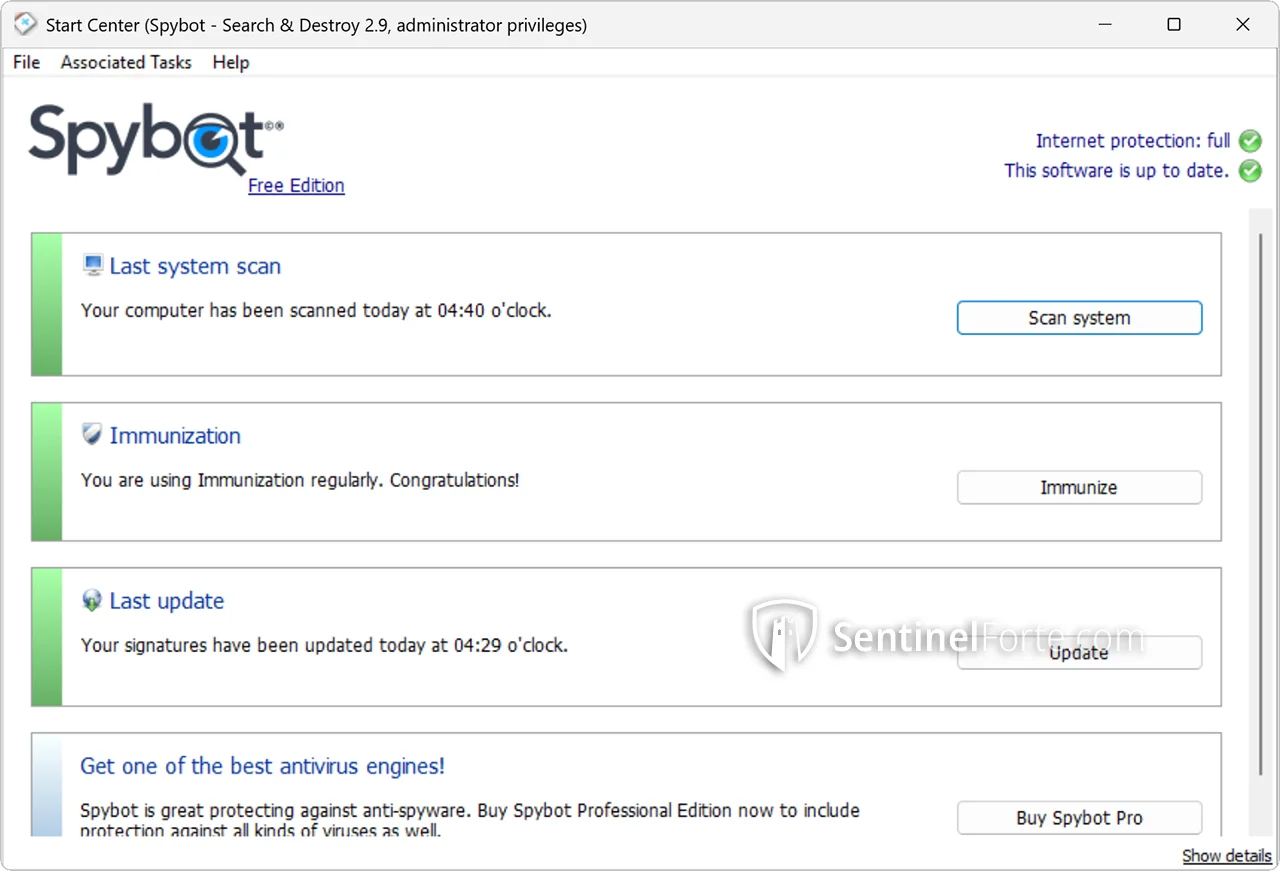Screen dimensions: 1280x871
Task: Maximize the Start Center window
Action: tap(1174, 25)
